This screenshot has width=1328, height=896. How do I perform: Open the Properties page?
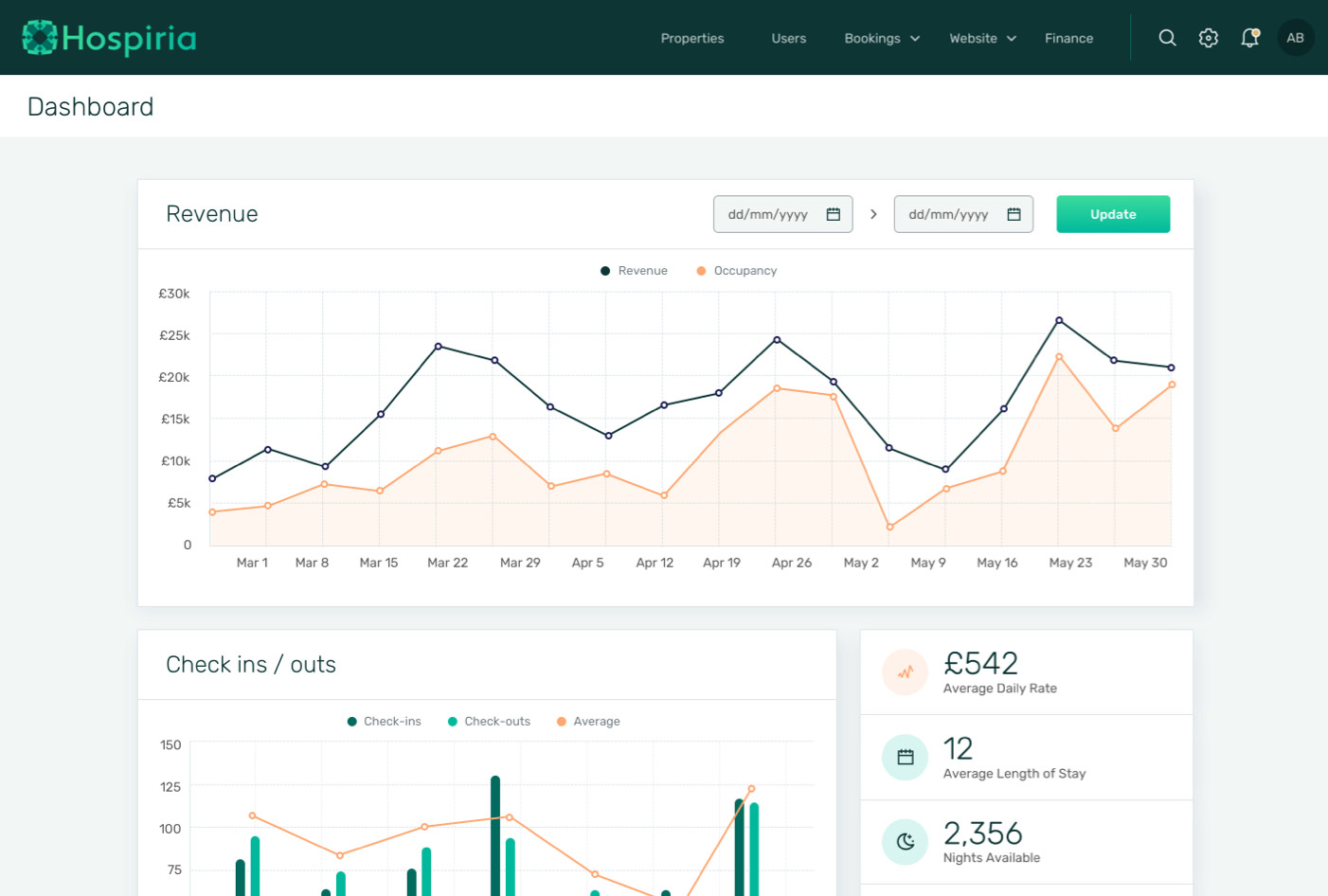[692, 38]
